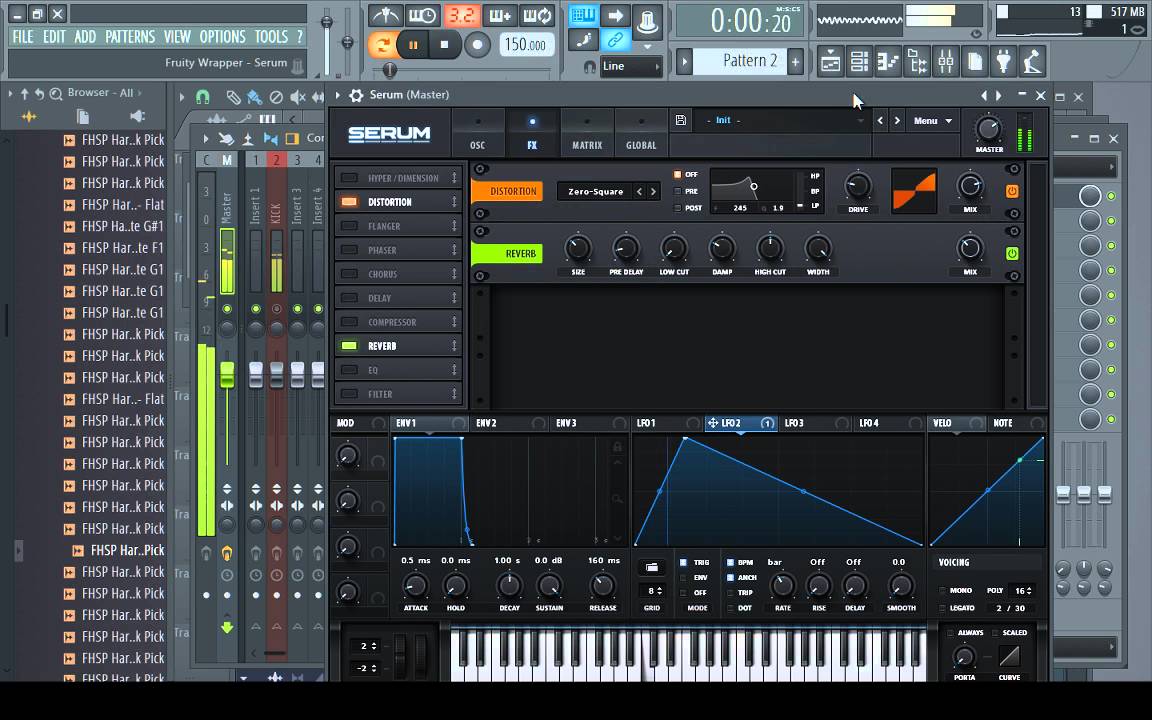Click the main snap magnet icon
Viewport: 1152px width, 720px height.
coord(589,66)
